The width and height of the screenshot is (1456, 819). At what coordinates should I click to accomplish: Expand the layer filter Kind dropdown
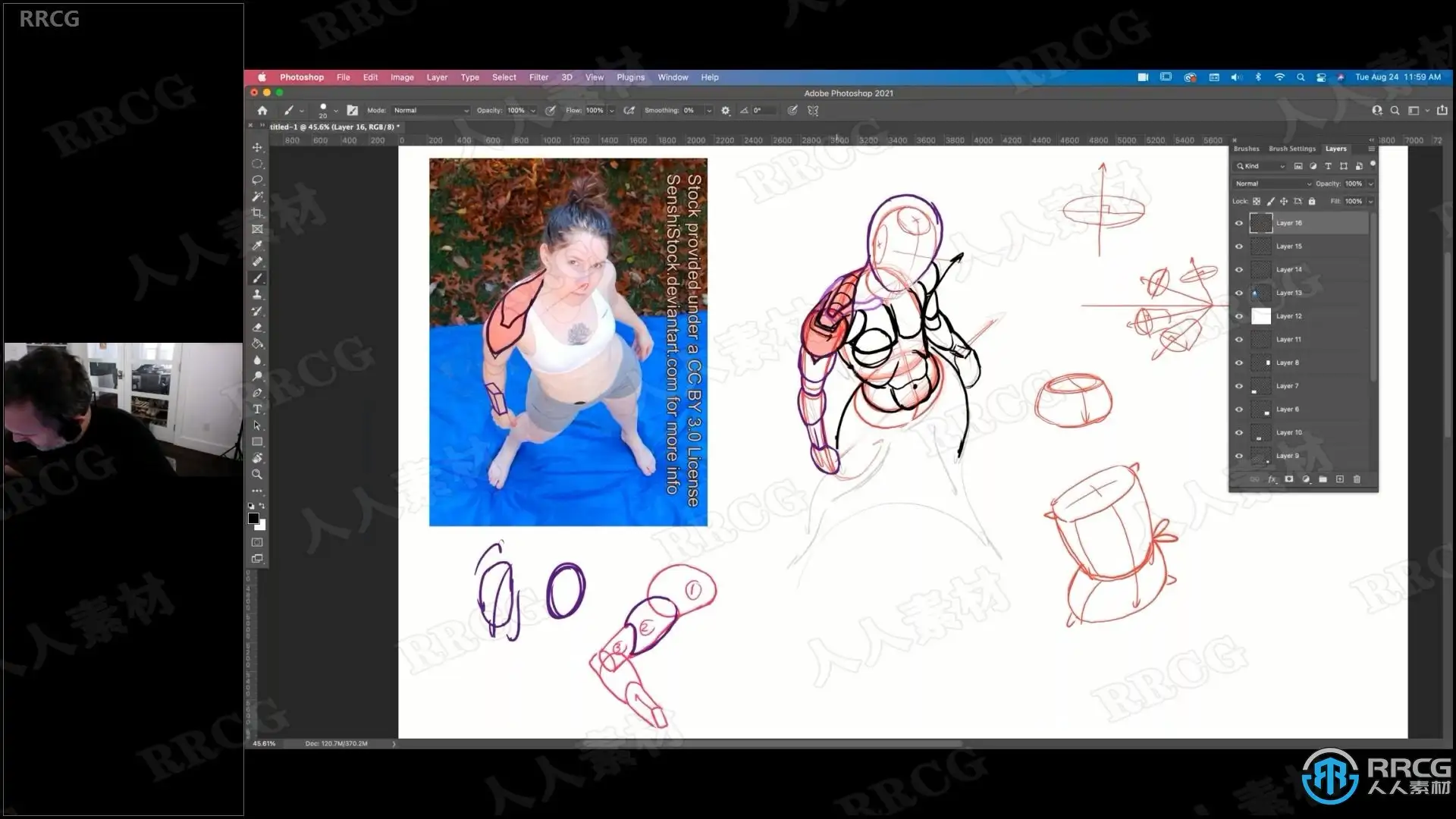(x=1260, y=166)
